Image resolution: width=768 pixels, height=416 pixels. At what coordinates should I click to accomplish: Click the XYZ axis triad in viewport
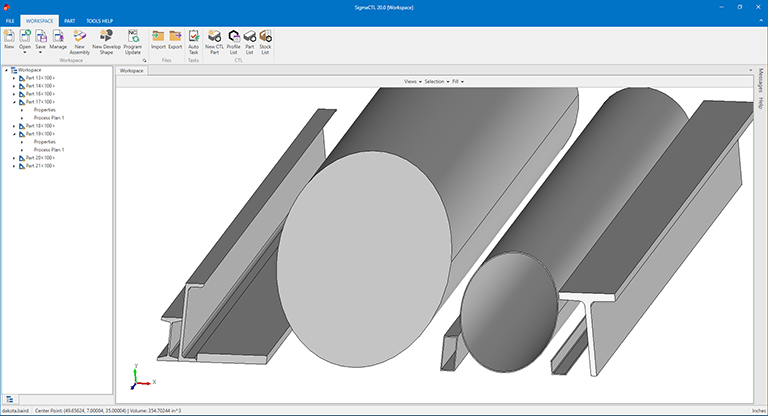142,377
